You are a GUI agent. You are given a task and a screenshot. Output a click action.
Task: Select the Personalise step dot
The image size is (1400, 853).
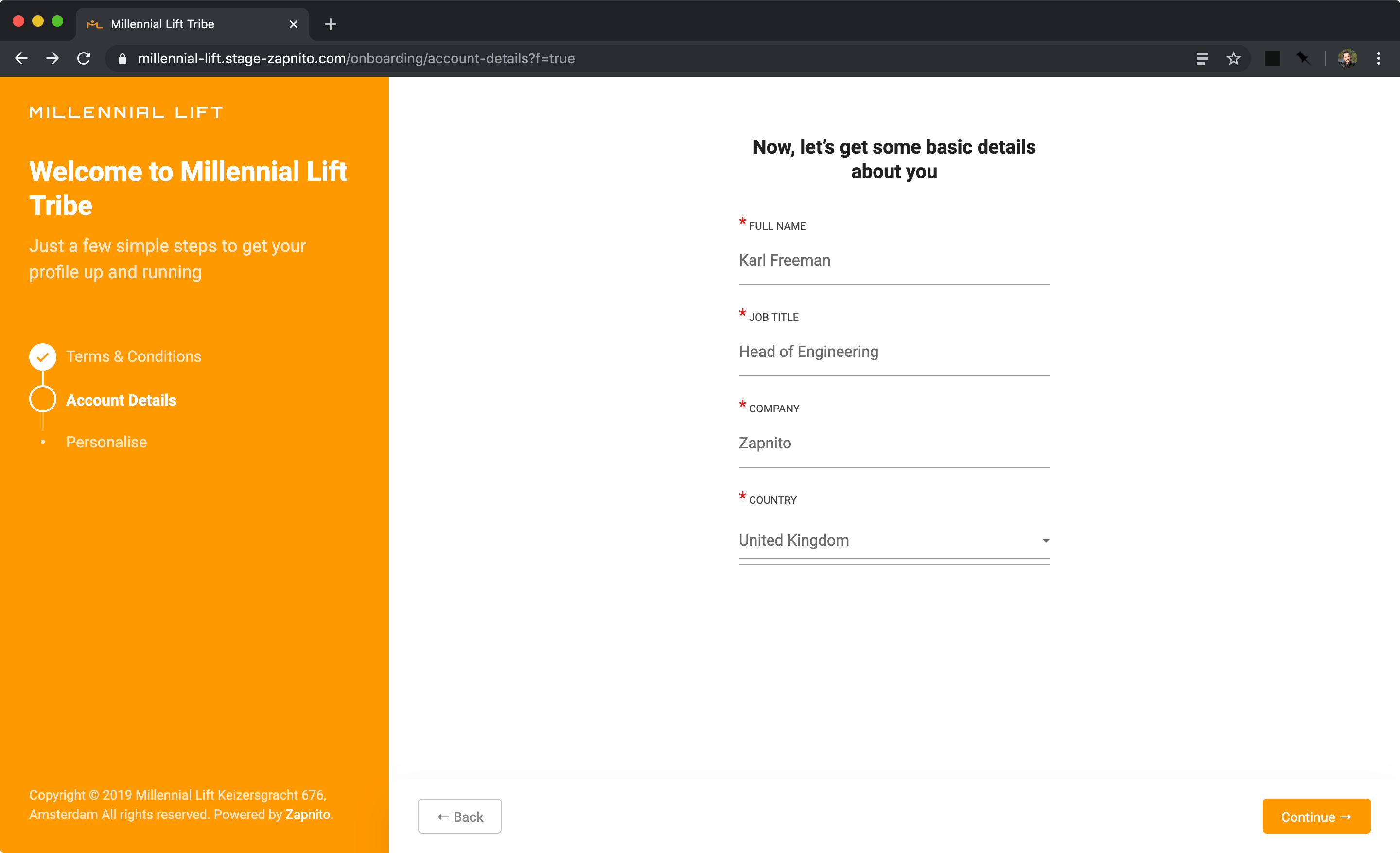(43, 442)
